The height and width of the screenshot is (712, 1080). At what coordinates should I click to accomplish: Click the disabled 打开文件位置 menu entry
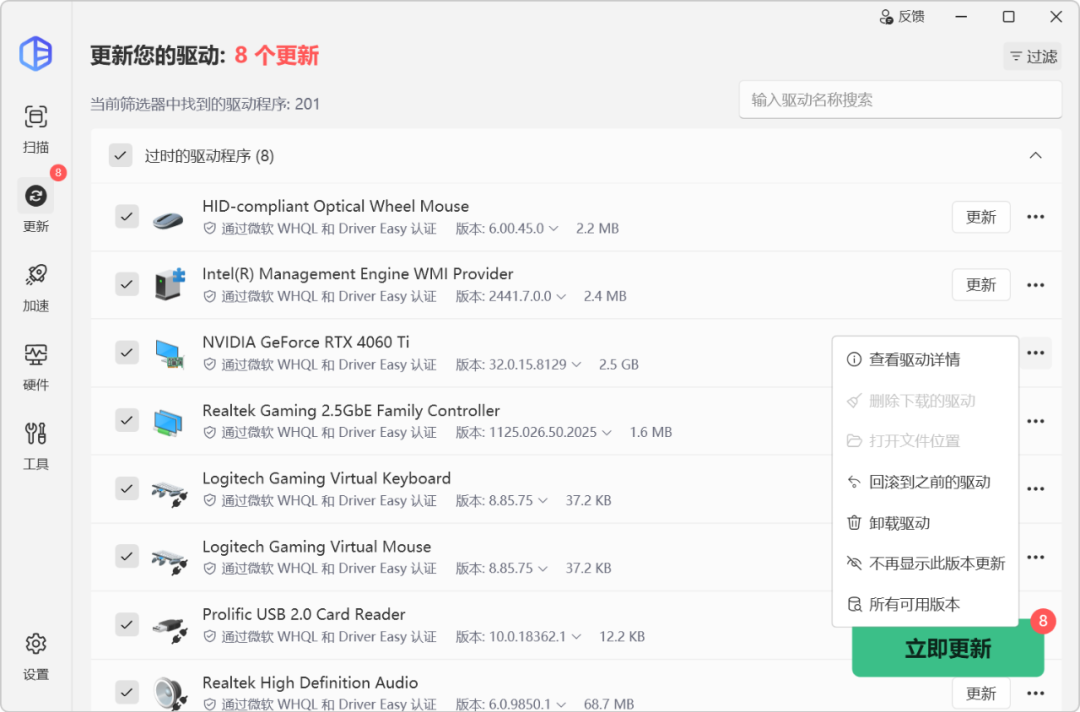tap(925, 441)
